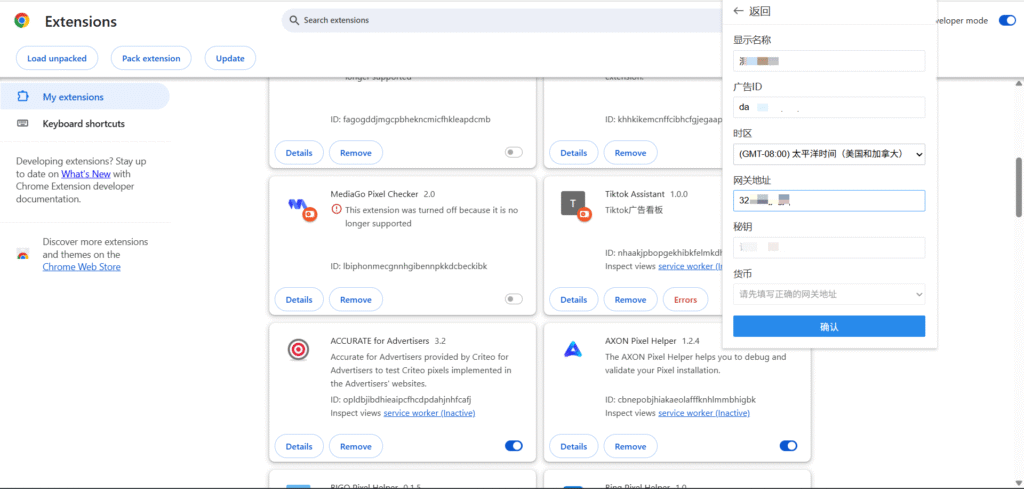
Task: Click Details for AXON Pixel Helper
Action: pos(573,447)
